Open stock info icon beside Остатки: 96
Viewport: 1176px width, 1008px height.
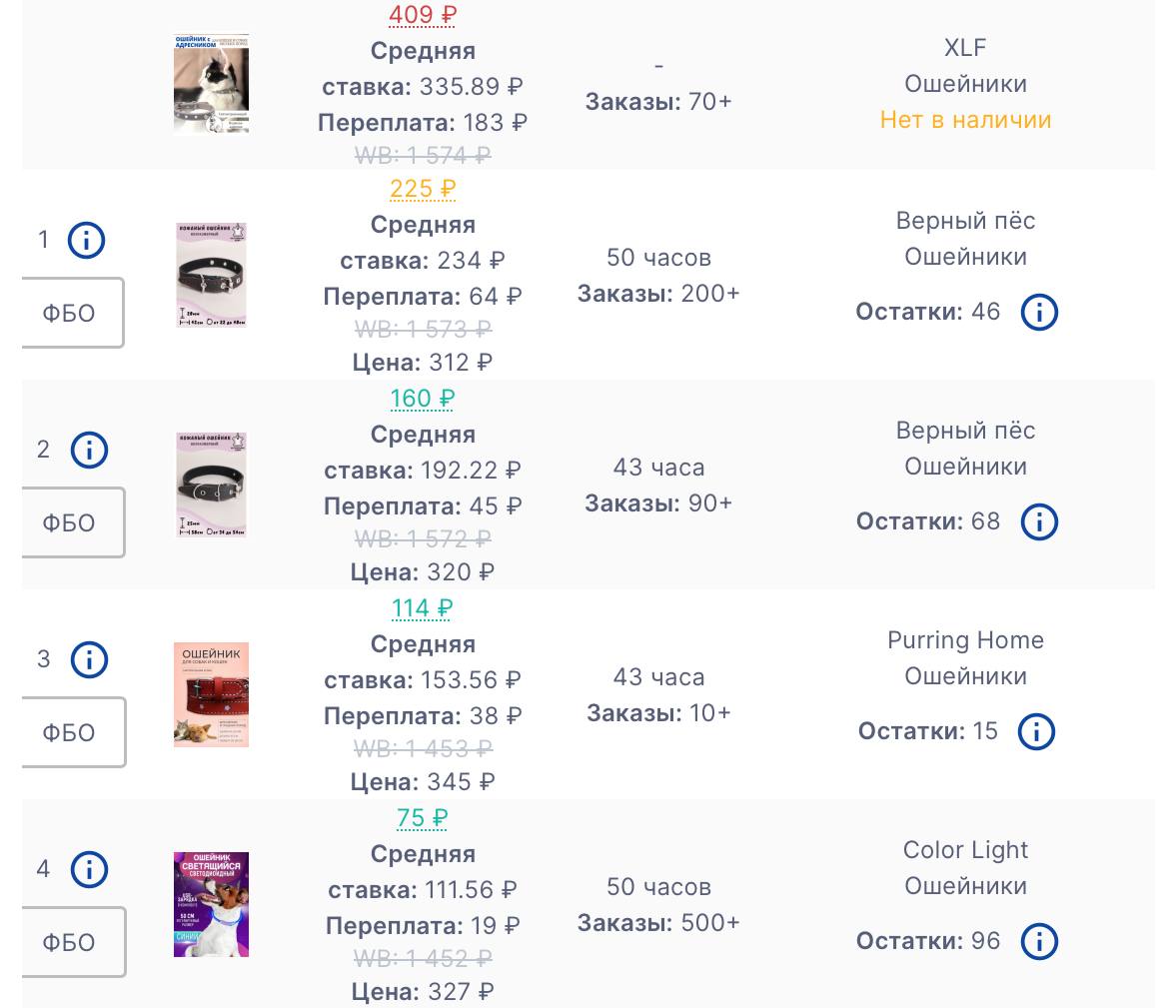click(x=1039, y=942)
